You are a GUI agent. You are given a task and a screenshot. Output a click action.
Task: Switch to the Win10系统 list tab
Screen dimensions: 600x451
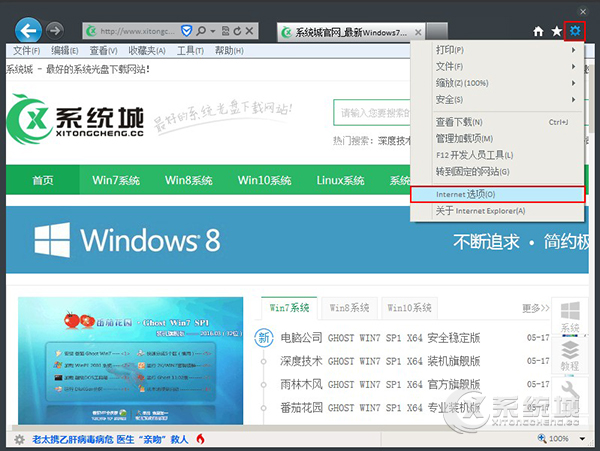409,308
